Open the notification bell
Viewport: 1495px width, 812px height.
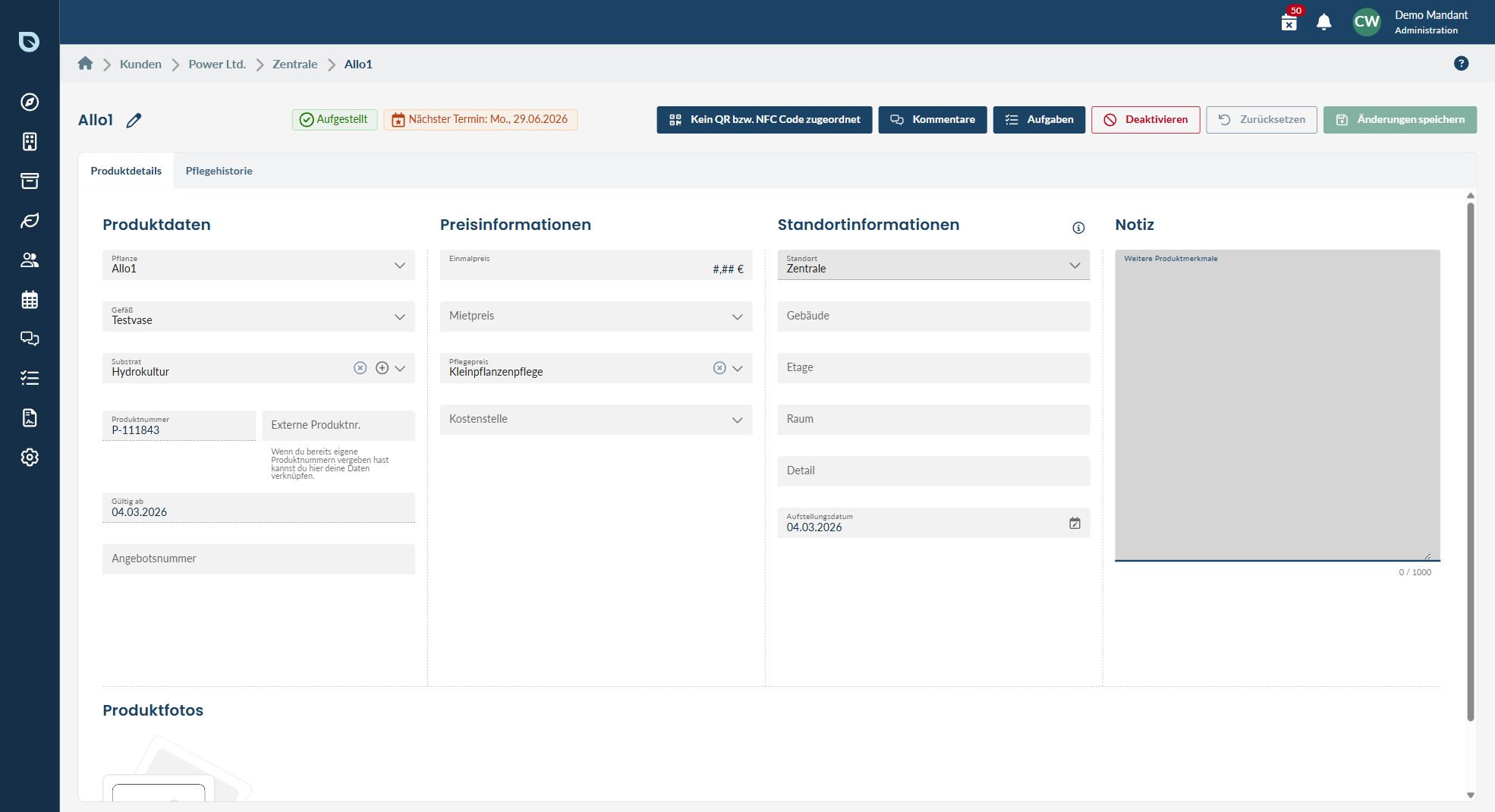pos(1324,22)
